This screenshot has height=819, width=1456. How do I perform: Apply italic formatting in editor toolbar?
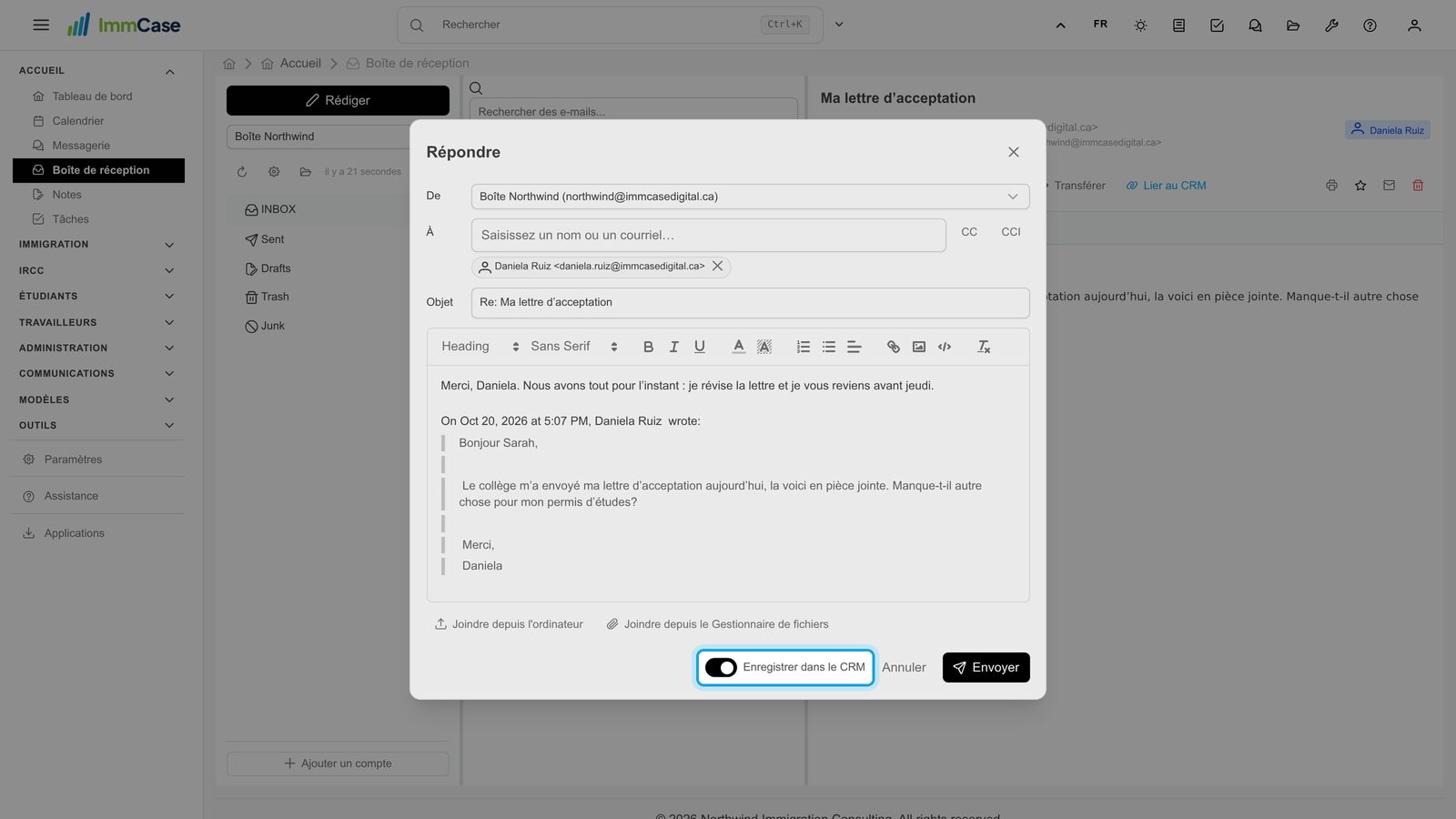673,347
